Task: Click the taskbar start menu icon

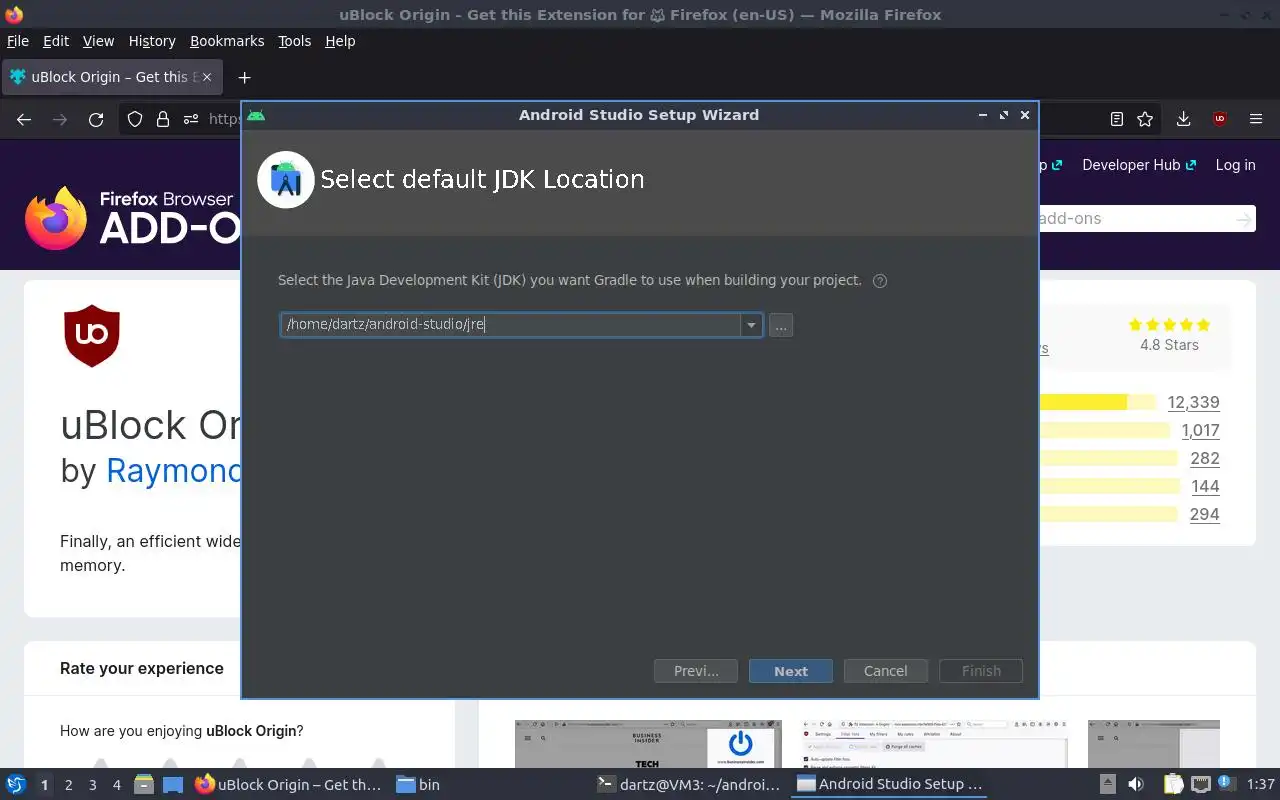Action: (16, 785)
